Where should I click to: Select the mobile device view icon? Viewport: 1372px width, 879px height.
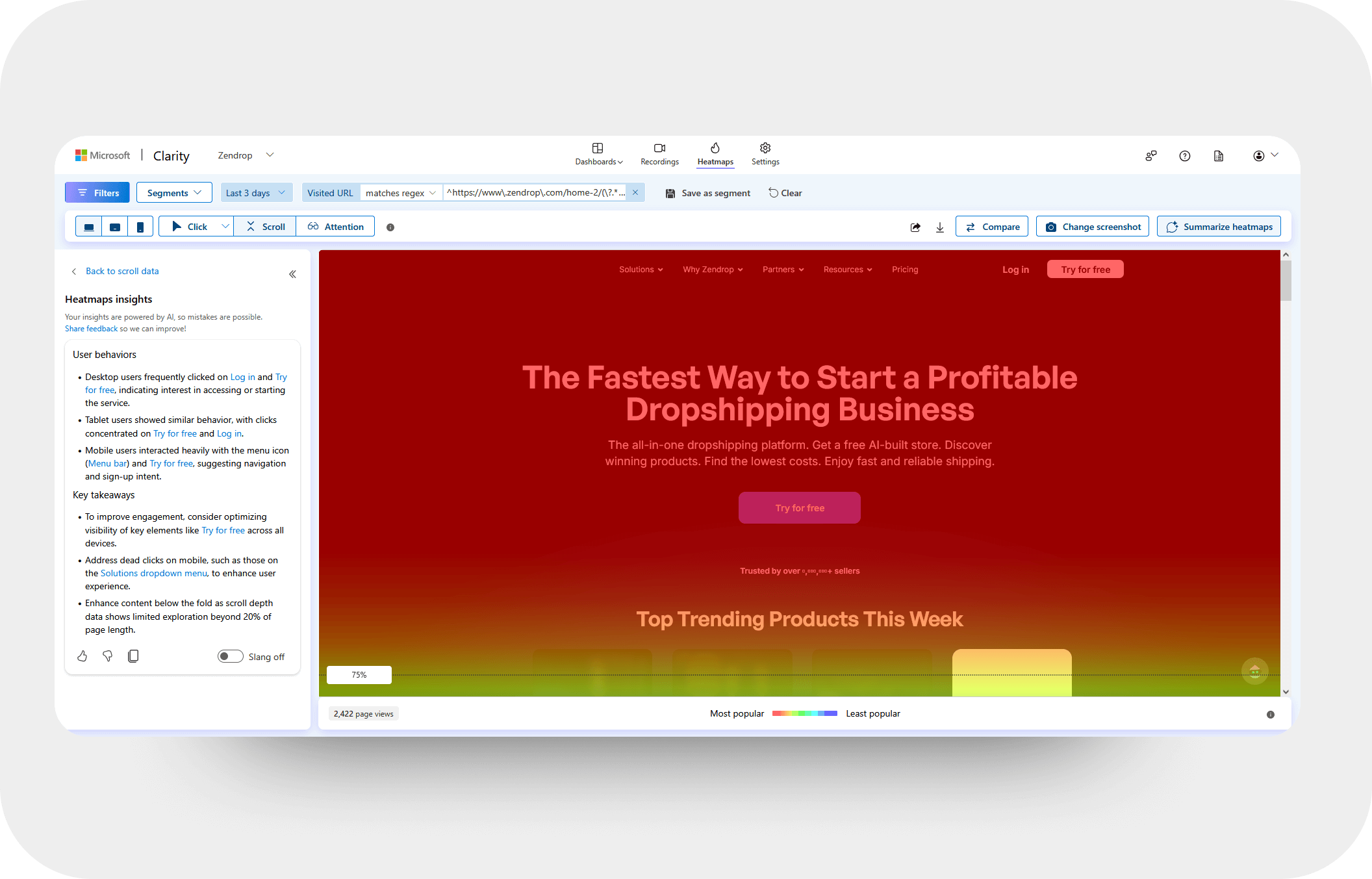point(140,227)
